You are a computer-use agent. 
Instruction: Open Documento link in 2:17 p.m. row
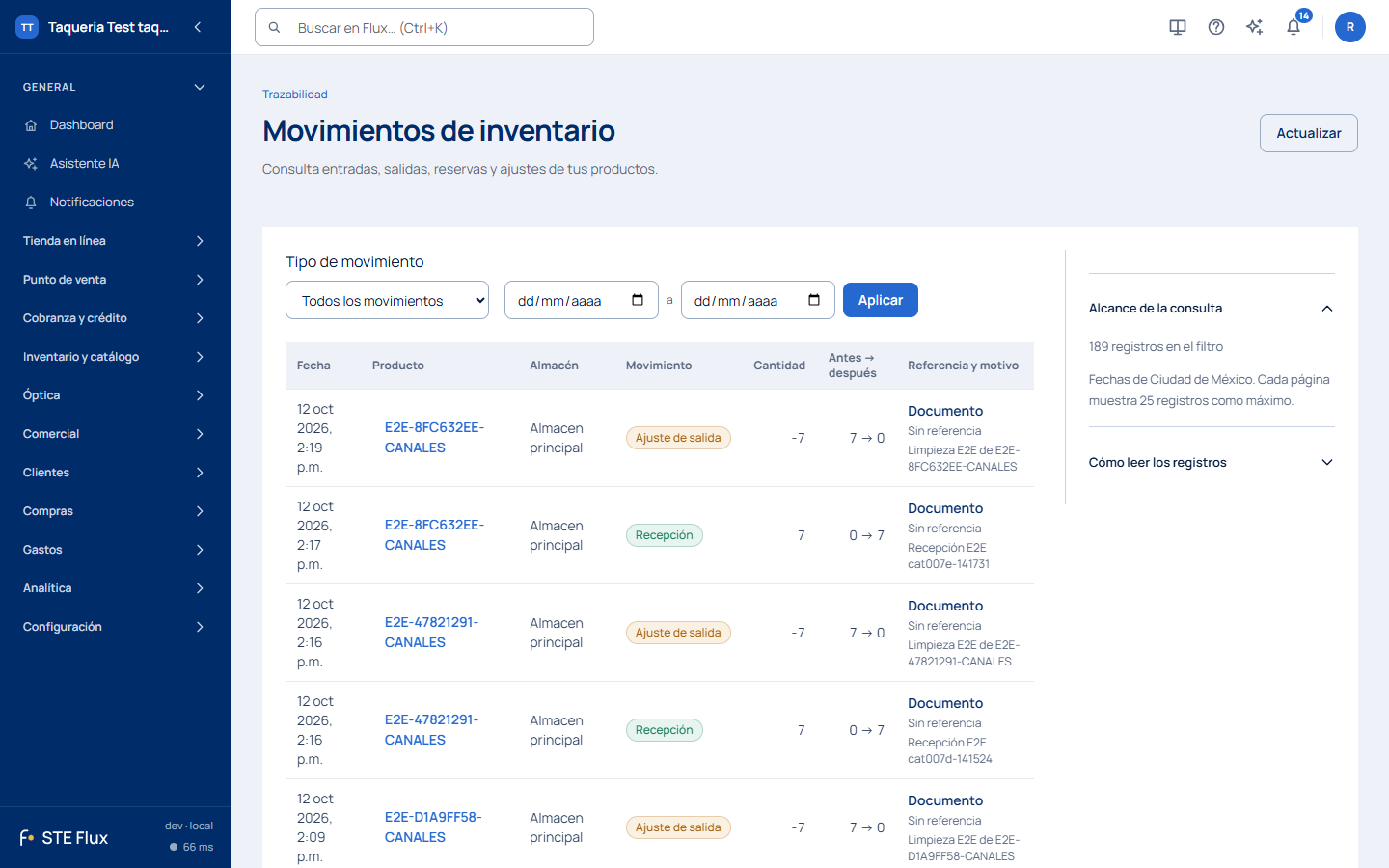(945, 508)
